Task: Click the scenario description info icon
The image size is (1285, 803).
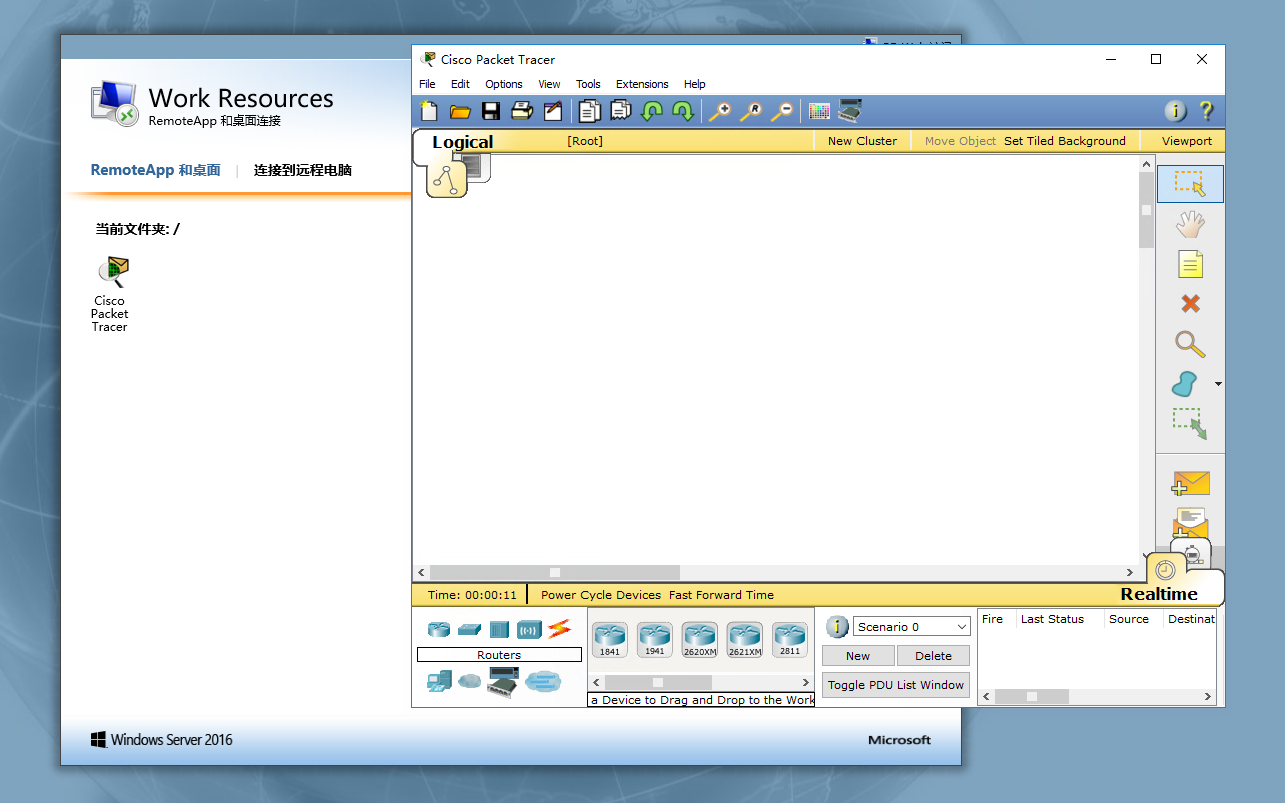Action: 838,627
